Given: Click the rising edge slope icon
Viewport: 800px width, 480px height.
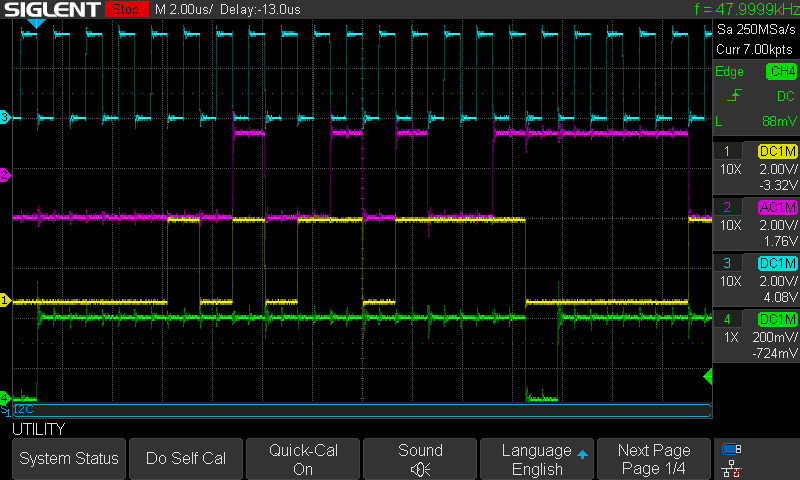Looking at the screenshot, I should pos(733,96).
